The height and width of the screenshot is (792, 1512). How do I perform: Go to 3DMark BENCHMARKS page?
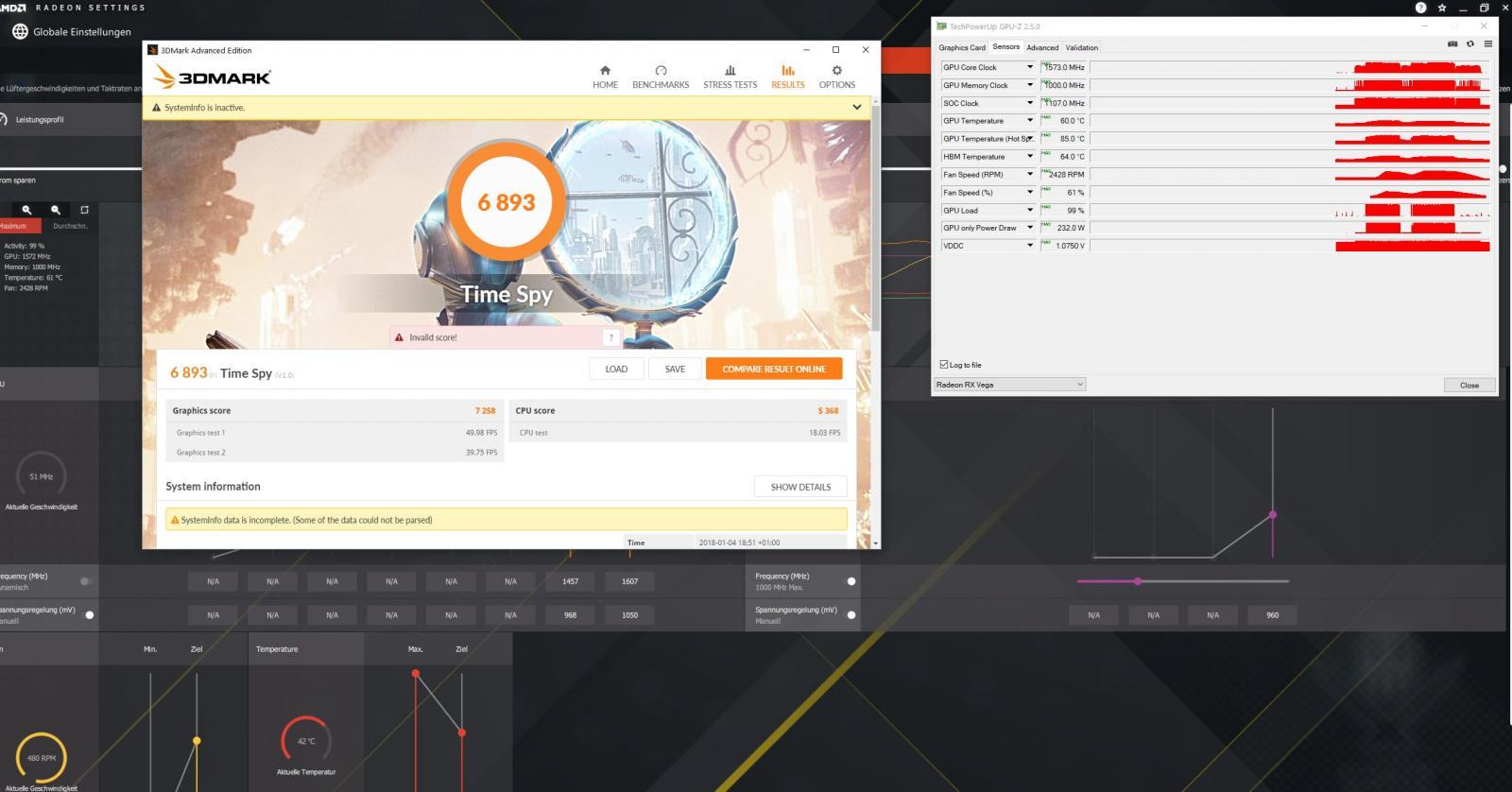point(661,77)
